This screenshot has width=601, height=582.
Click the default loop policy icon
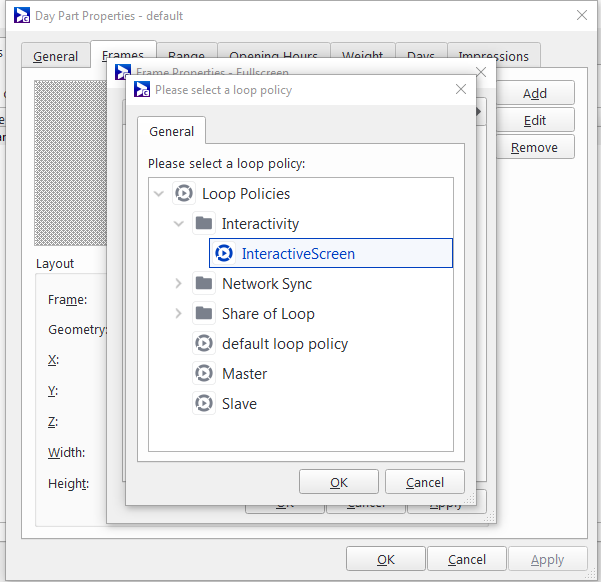(x=204, y=344)
